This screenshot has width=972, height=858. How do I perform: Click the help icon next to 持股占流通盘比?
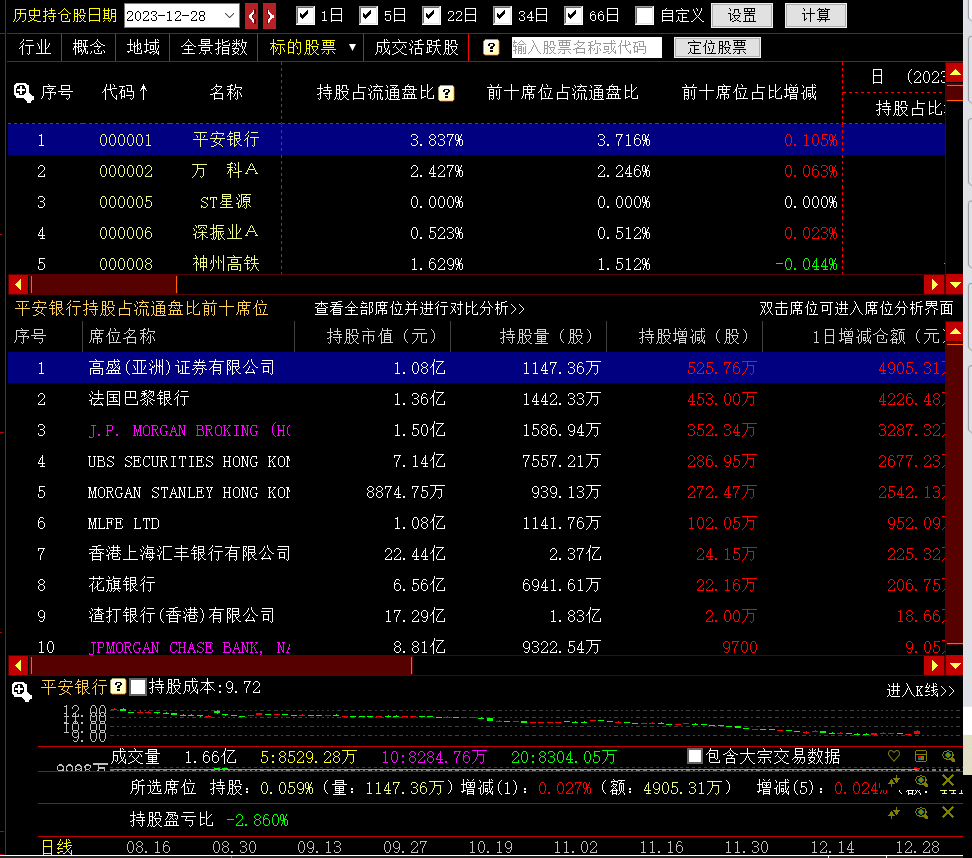446,93
